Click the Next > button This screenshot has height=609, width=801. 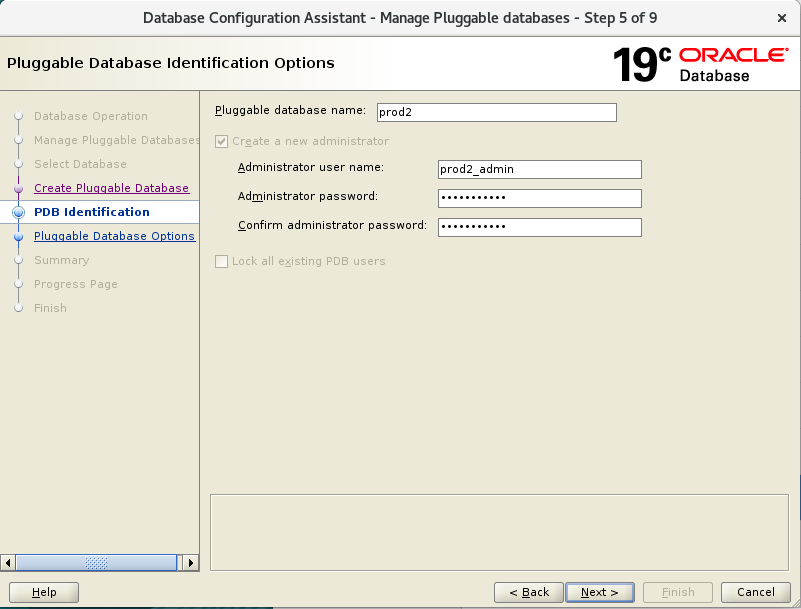pos(600,592)
